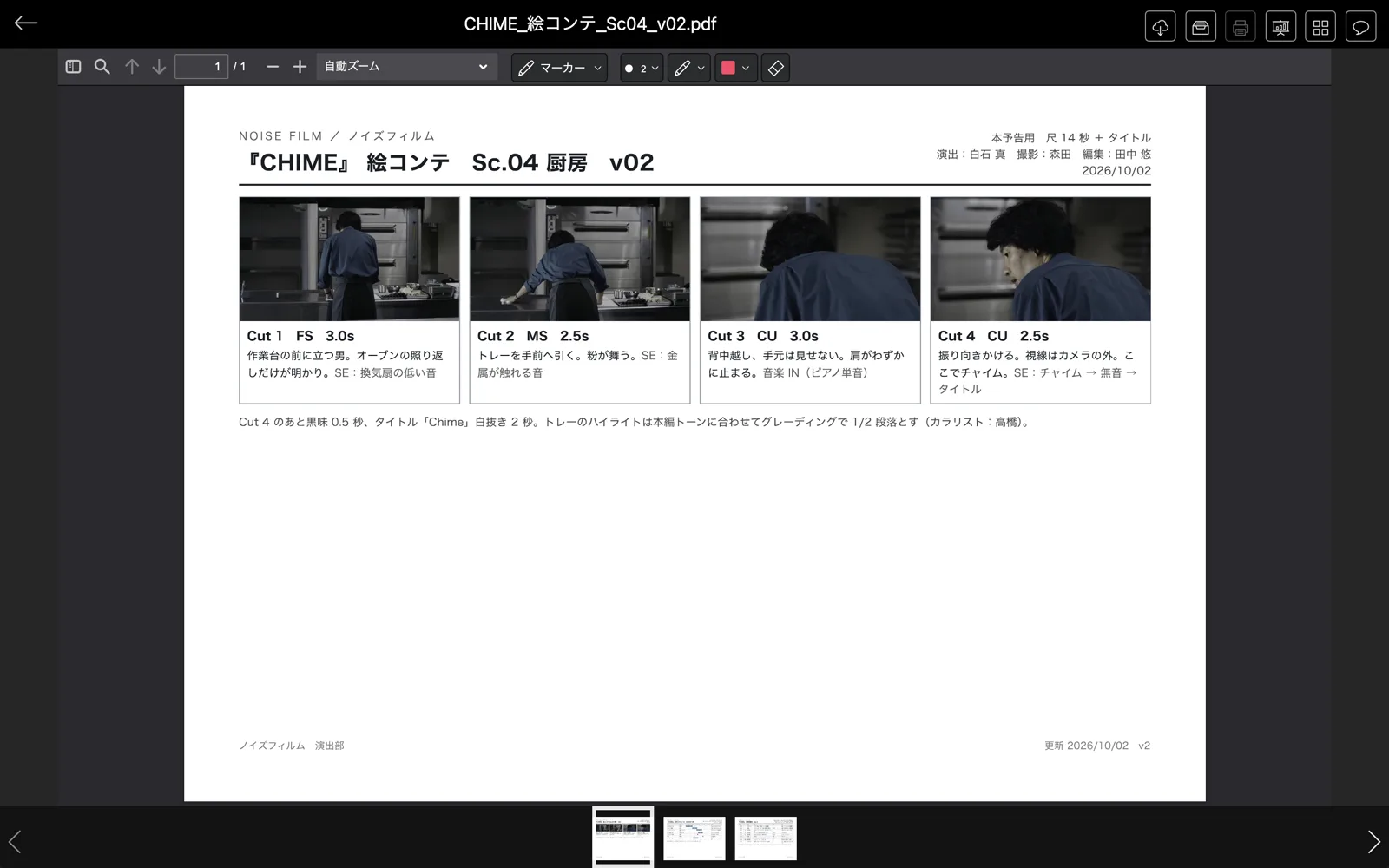Screen dimensions: 1389x868
Task: Click the footer '更新 2026/10/02 v2'
Action: tap(1097, 746)
